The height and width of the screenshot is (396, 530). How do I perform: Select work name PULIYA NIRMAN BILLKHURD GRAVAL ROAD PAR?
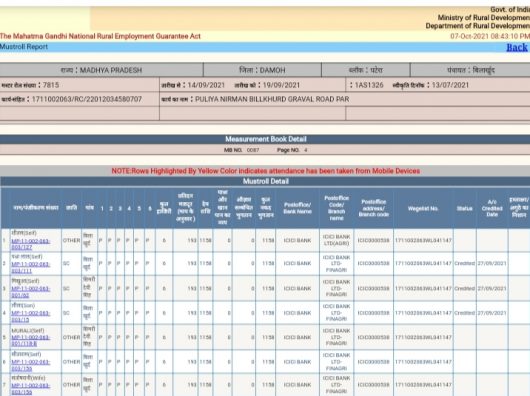point(272,99)
